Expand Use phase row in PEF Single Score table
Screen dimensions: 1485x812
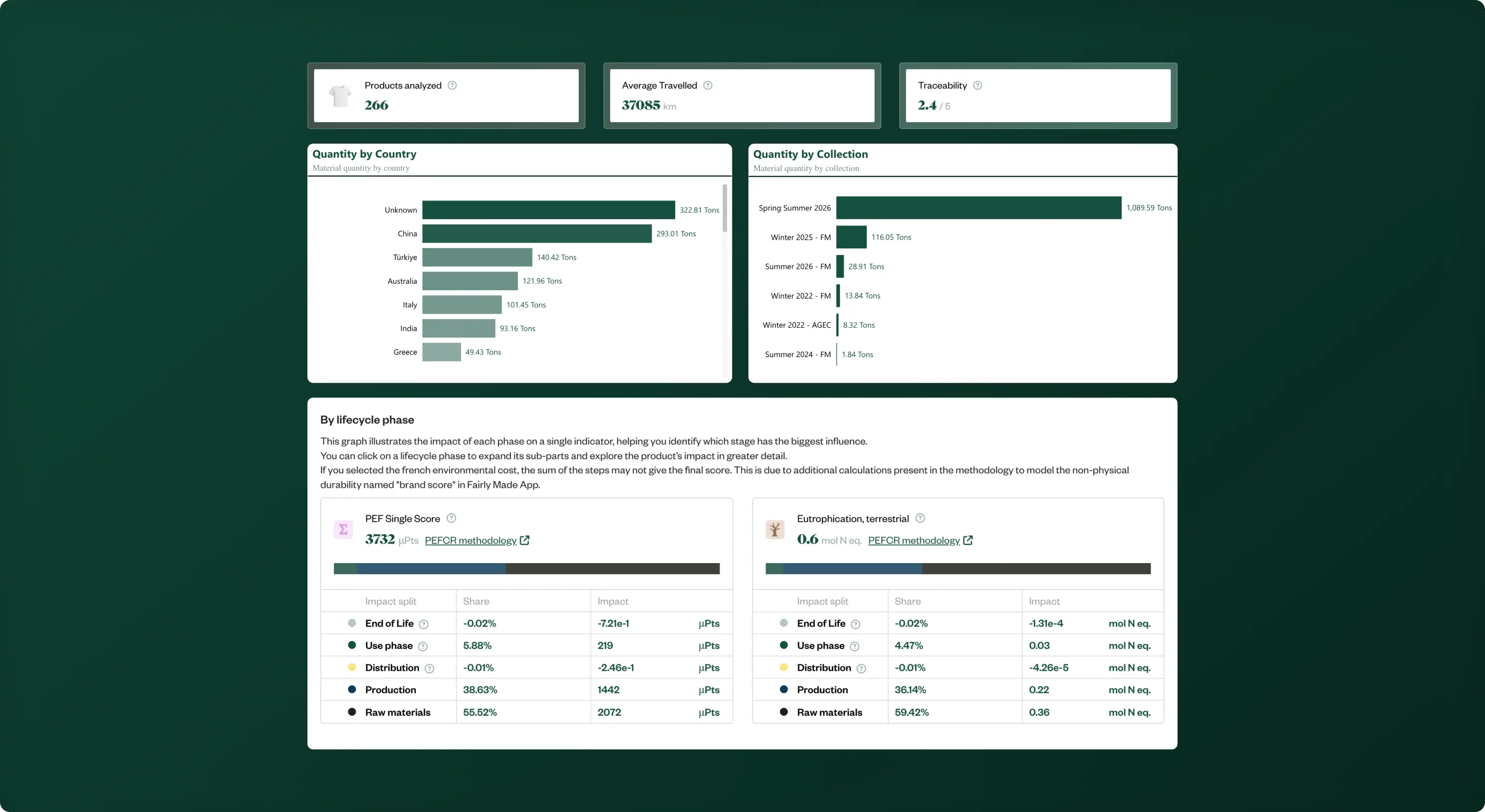pyautogui.click(x=526, y=645)
